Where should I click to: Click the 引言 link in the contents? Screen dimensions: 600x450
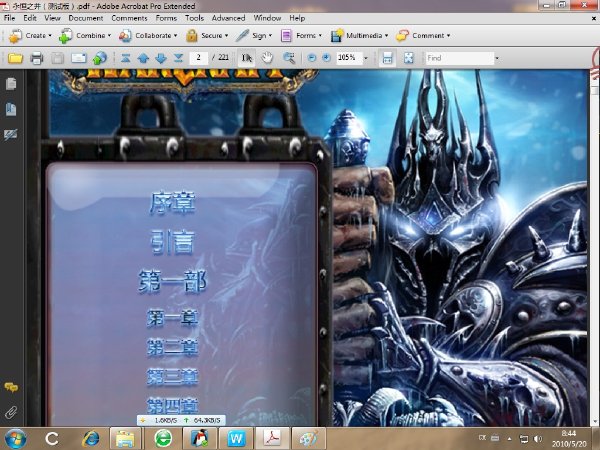point(173,242)
